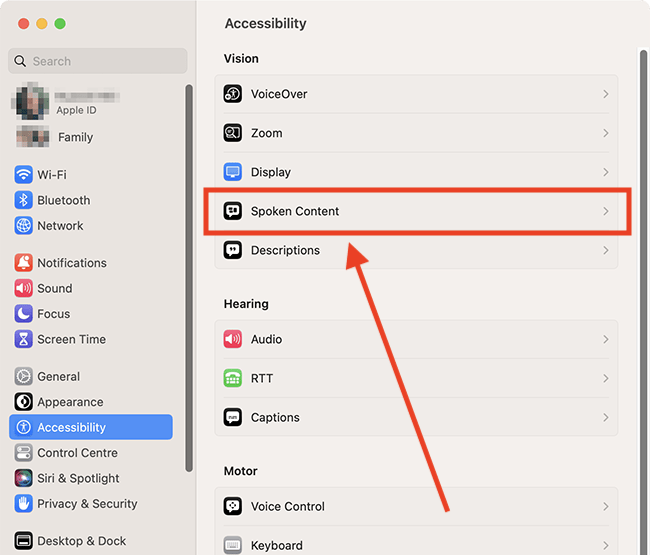Click the Privacy & Security hand icon
Screen dimensions: 650x555
click(x=24, y=504)
